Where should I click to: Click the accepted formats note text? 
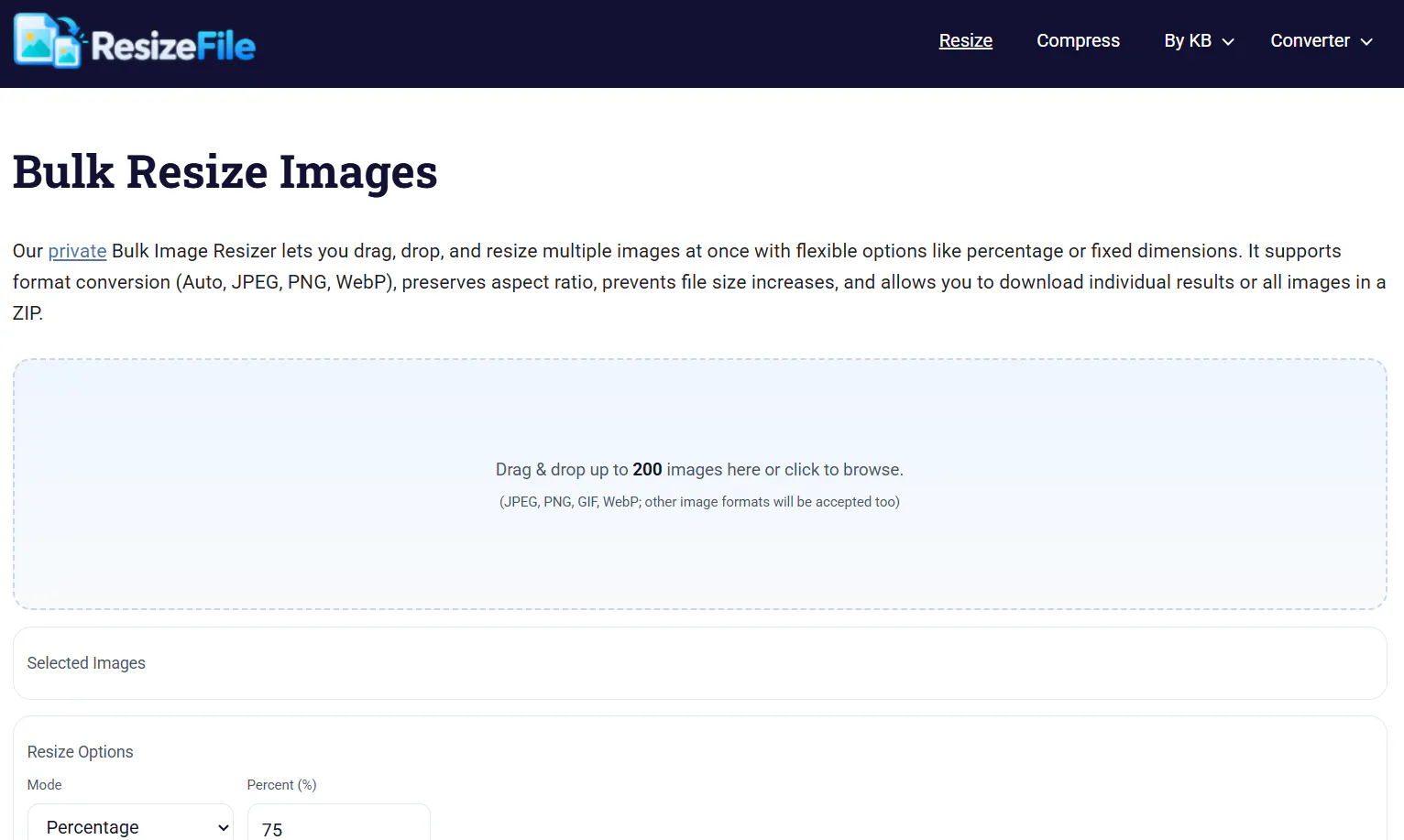(x=699, y=502)
